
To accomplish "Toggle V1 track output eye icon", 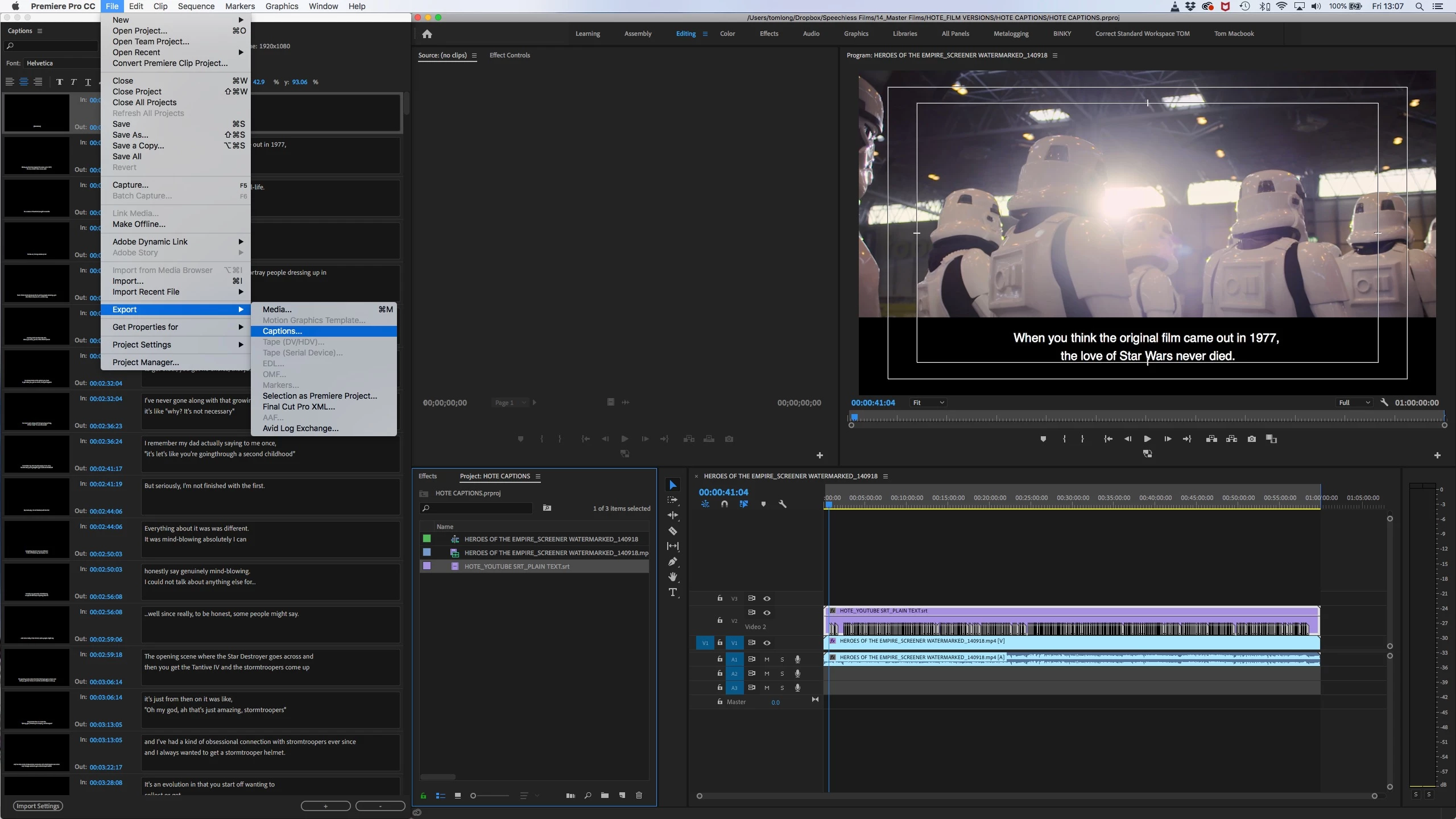I will click(767, 643).
